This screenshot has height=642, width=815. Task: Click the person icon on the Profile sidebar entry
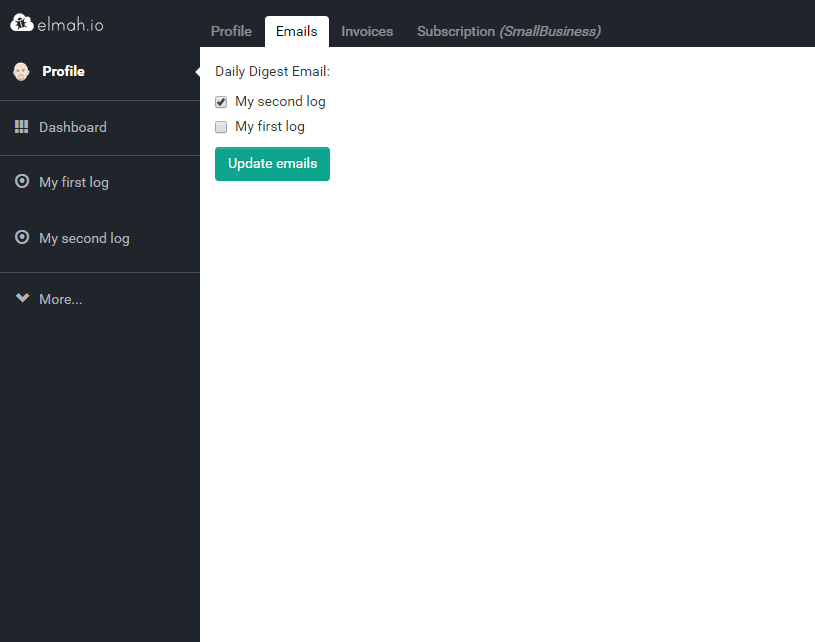(20, 71)
